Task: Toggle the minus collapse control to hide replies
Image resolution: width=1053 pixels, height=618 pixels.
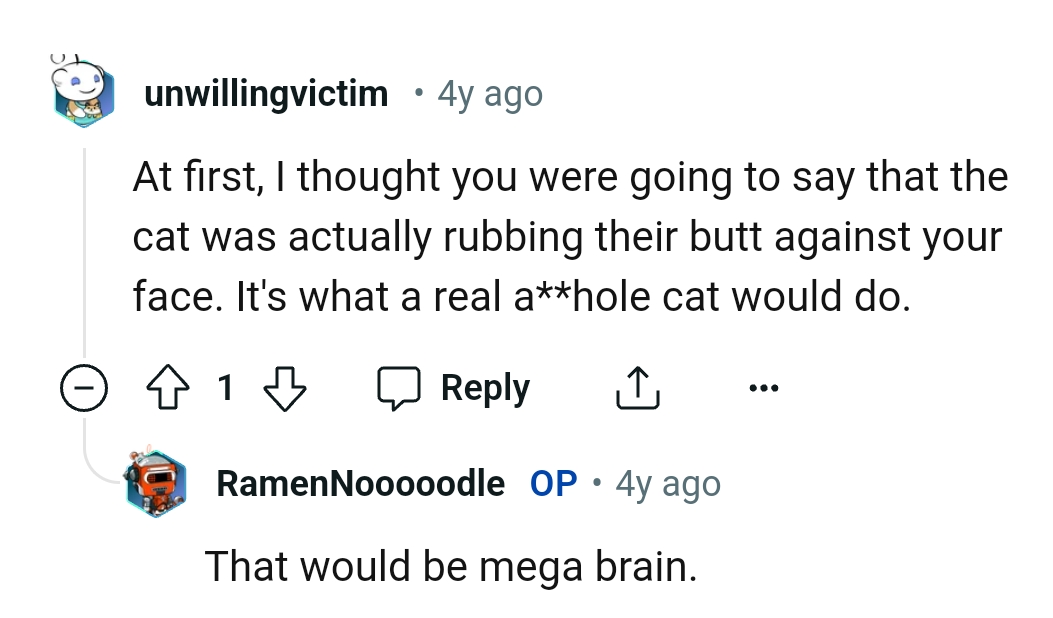Action: (x=85, y=387)
